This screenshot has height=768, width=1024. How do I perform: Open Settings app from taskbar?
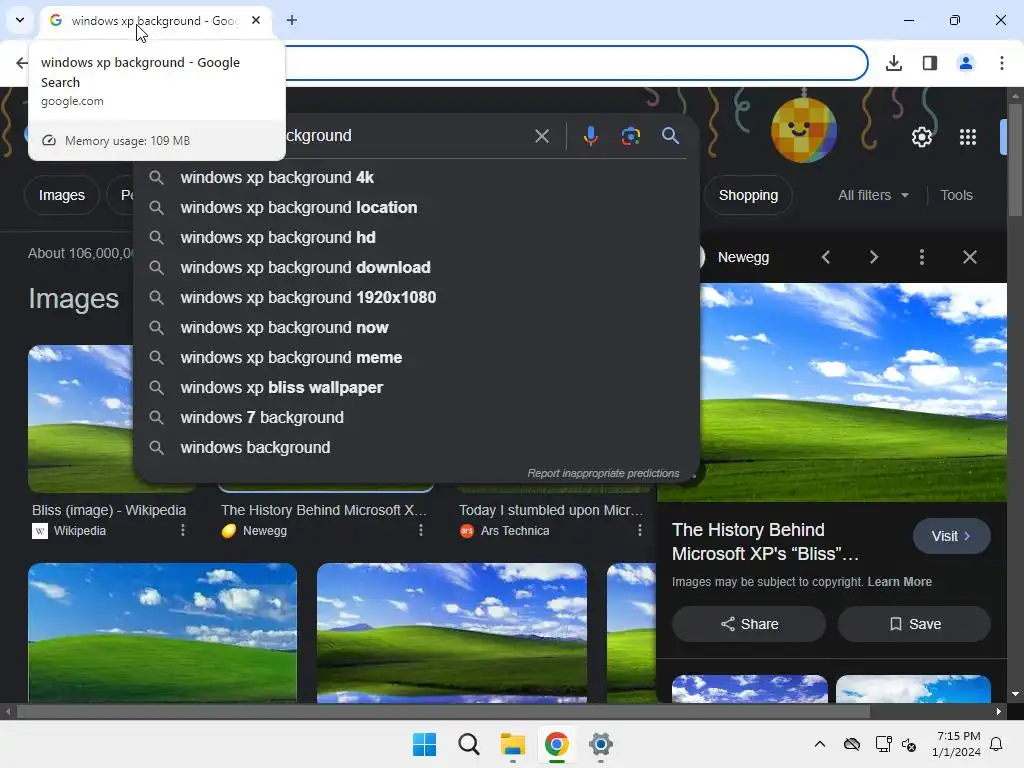coord(600,744)
